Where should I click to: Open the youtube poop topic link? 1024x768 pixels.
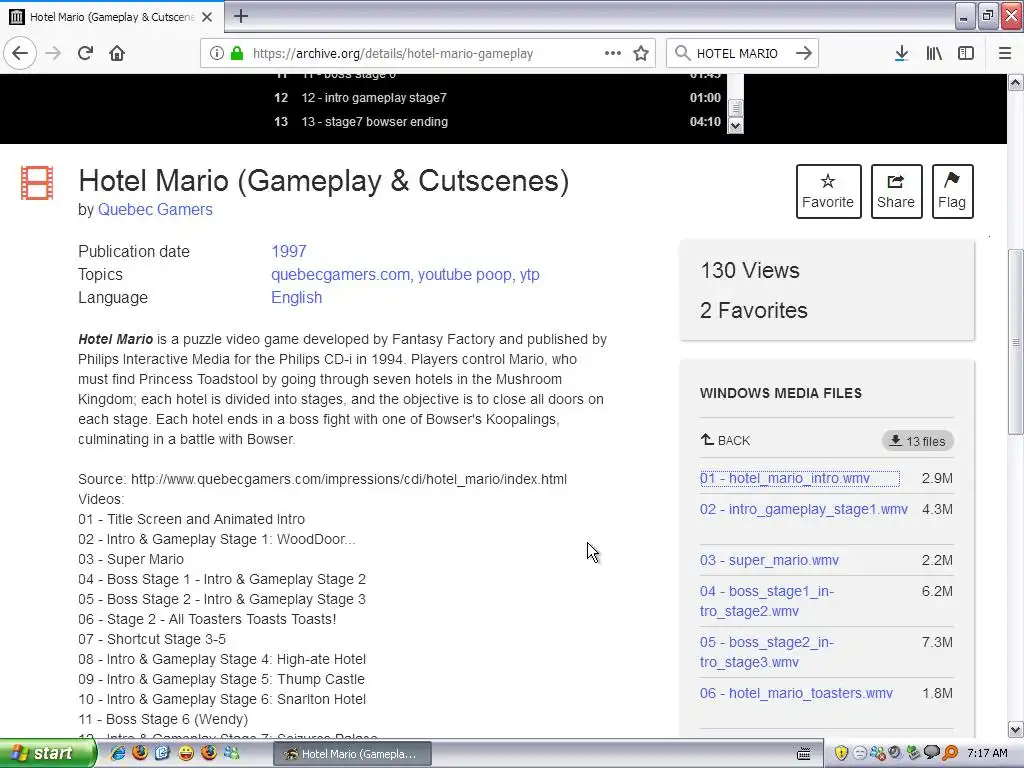464,274
